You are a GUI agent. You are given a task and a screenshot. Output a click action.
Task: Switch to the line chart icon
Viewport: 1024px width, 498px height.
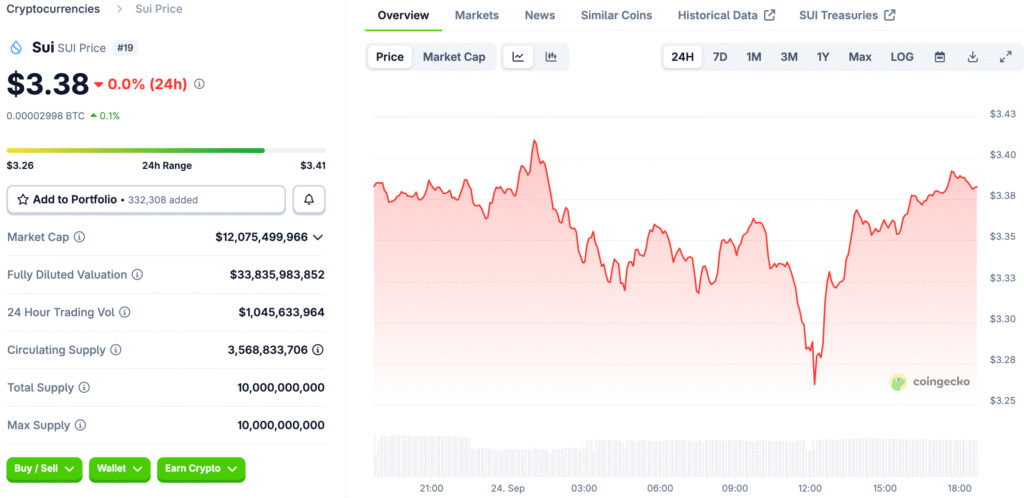[x=518, y=57]
